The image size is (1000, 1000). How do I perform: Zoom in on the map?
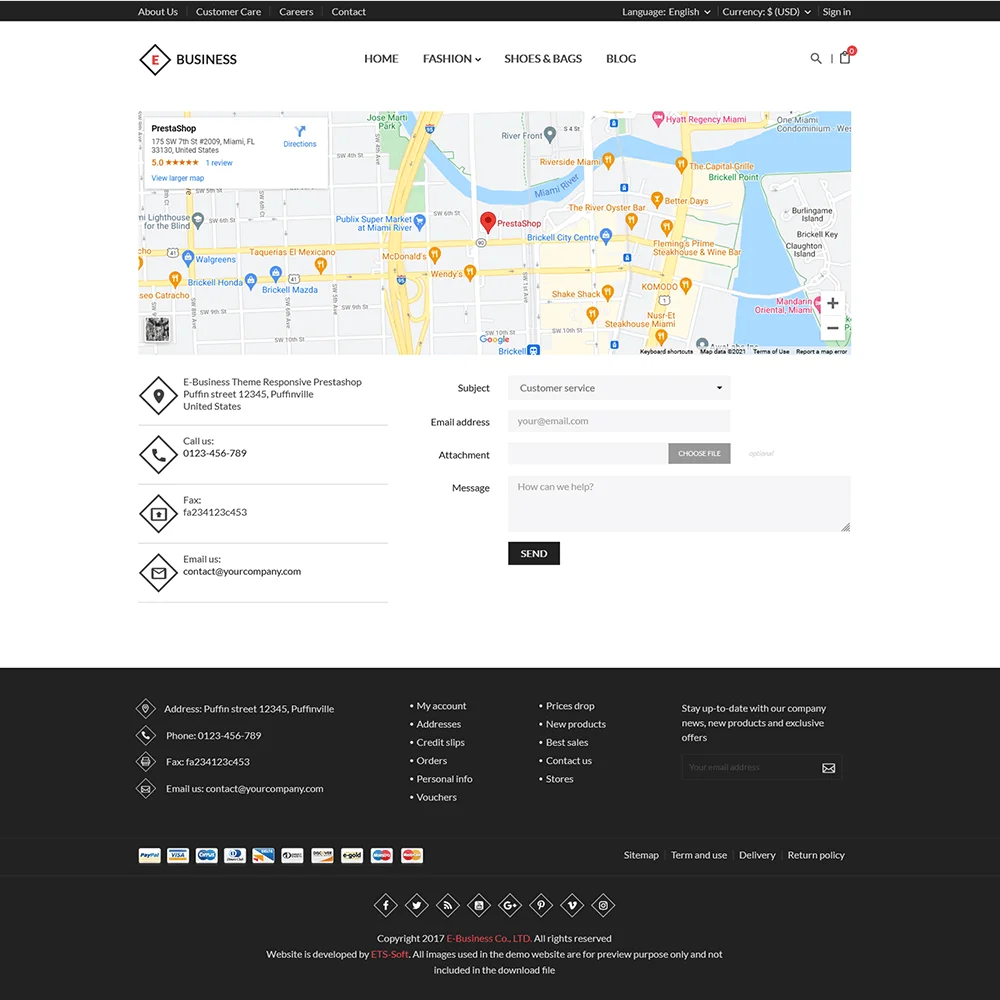(832, 303)
